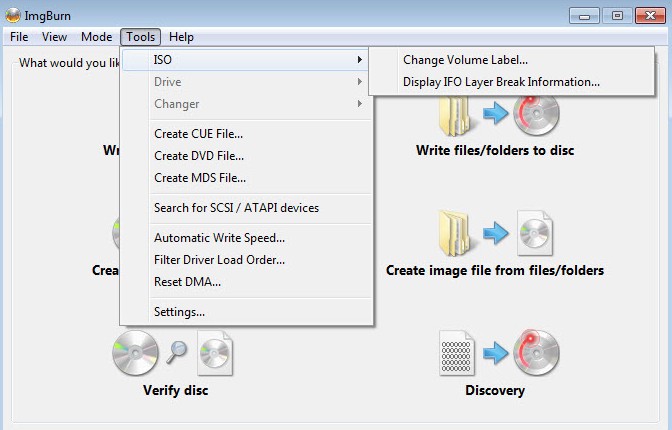The image size is (672, 430).
Task: Click the Discovery icon
Action: point(495,354)
